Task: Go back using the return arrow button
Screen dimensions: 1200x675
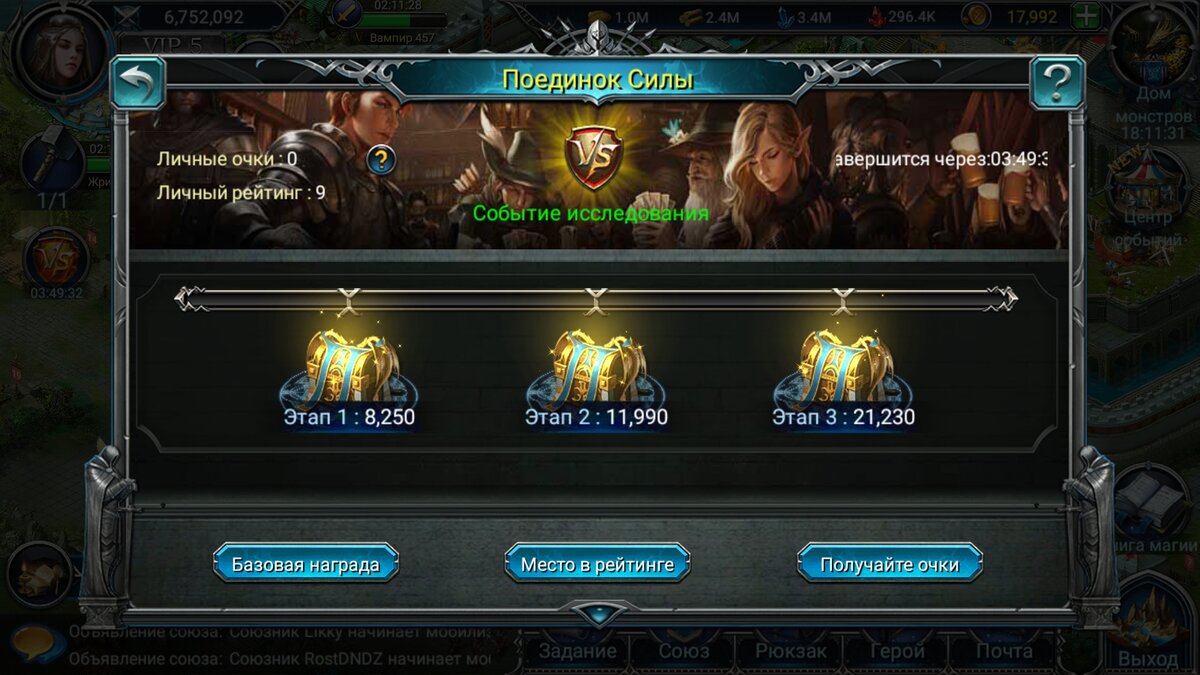Action: [x=138, y=83]
